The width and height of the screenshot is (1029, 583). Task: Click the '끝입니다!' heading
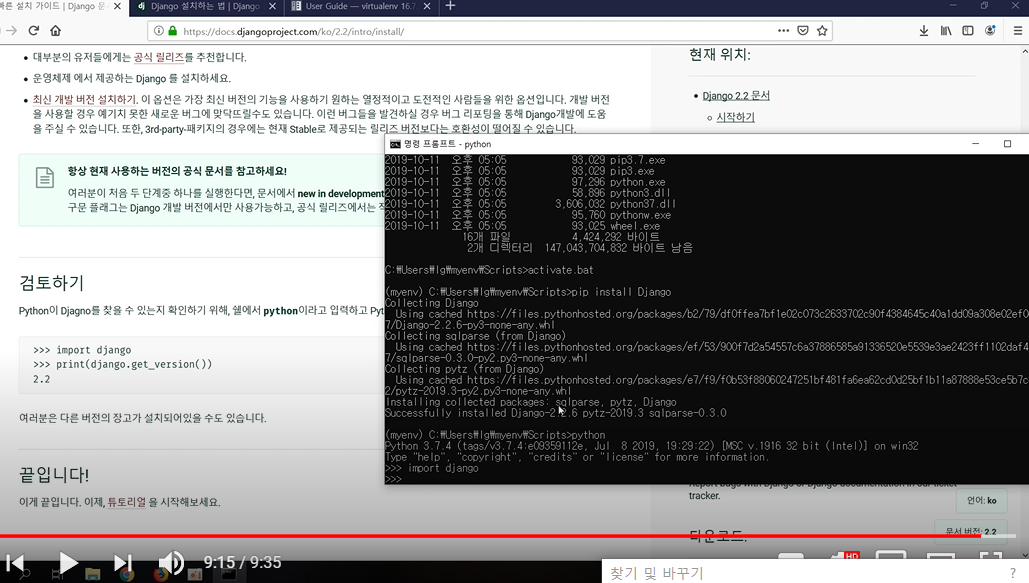(x=54, y=474)
